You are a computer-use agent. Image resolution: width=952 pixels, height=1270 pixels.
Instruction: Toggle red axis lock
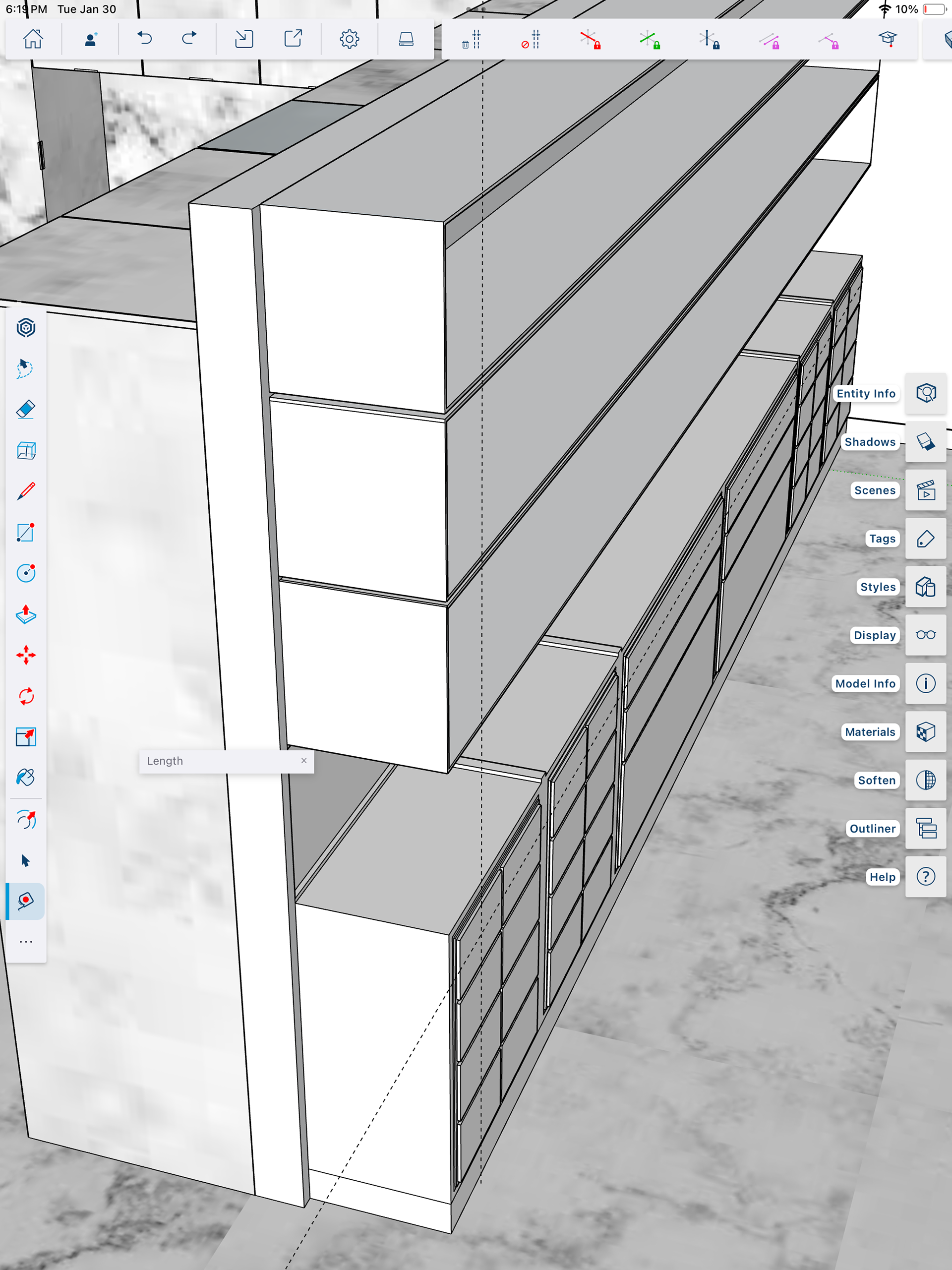pos(590,40)
